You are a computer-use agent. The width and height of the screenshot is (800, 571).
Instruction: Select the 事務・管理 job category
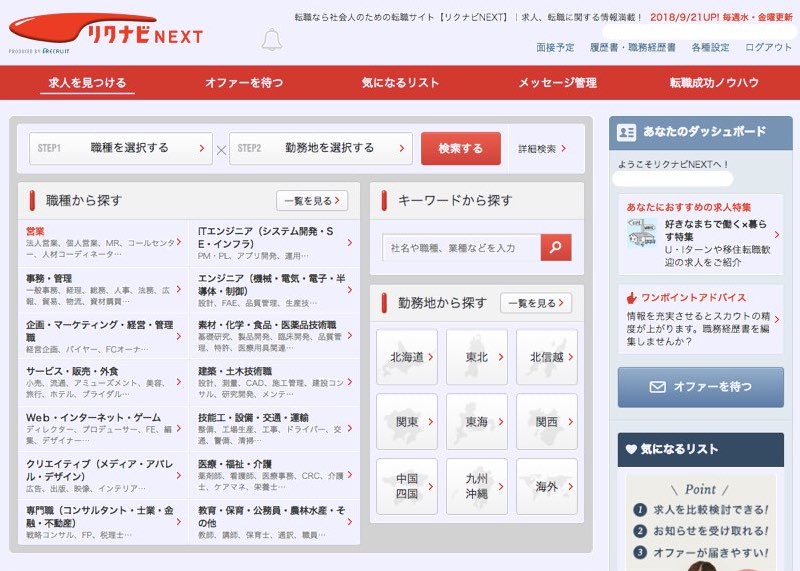coord(104,289)
